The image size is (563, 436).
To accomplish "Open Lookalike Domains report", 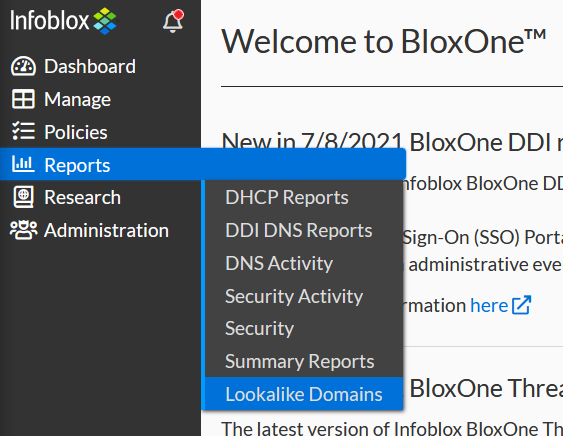I will pos(304,394).
